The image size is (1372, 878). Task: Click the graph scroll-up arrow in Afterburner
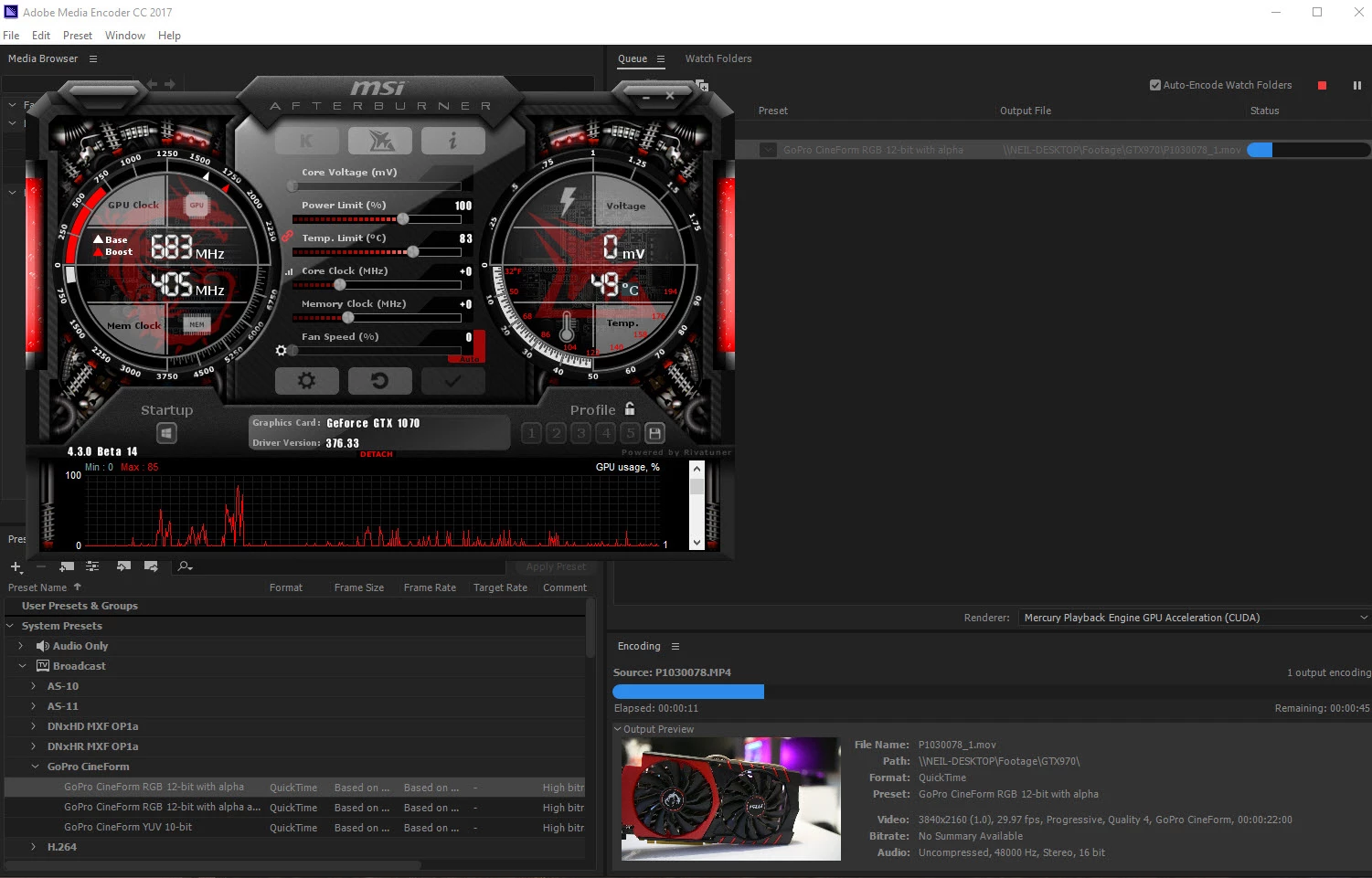pos(697,469)
